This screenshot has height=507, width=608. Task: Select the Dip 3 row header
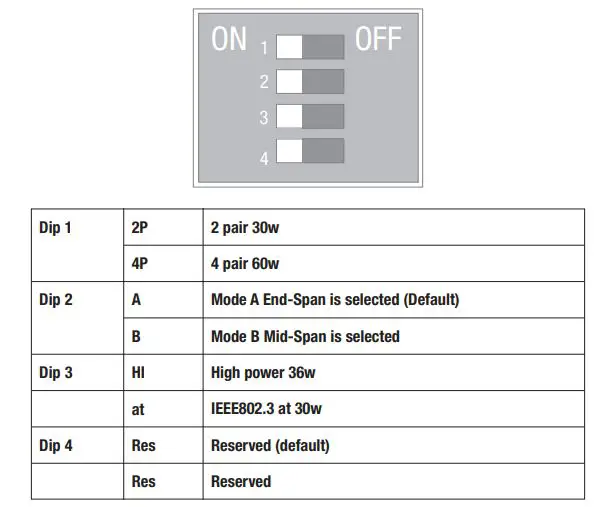[x=56, y=372]
